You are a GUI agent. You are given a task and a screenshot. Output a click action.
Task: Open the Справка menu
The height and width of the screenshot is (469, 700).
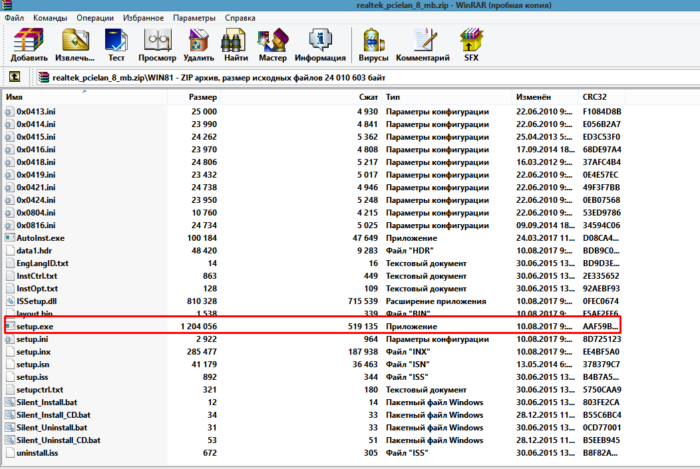[x=240, y=18]
